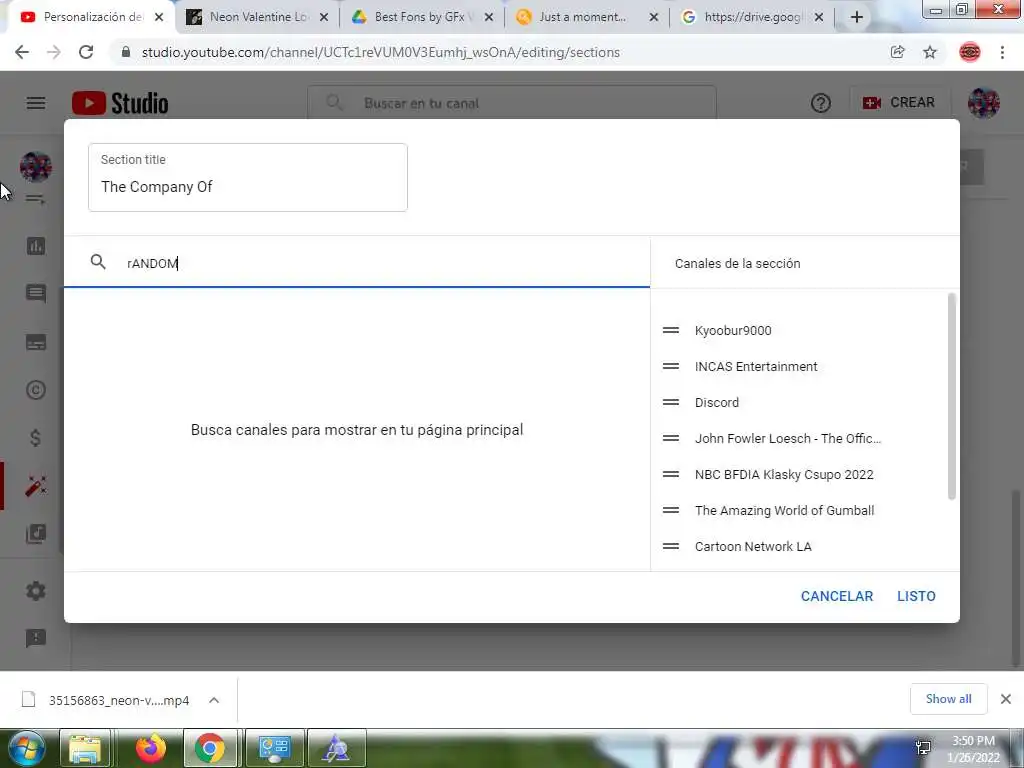Open Settings gear in sidebar

(36, 591)
